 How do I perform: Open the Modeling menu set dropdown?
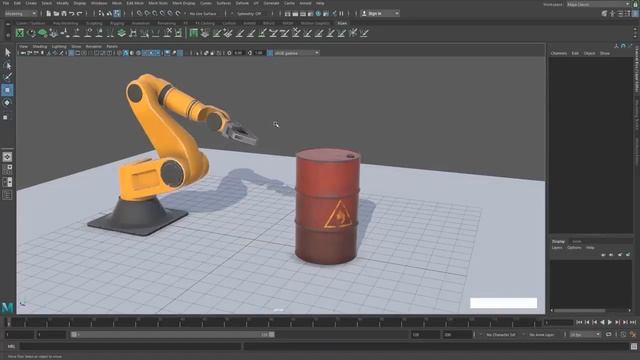20,13
